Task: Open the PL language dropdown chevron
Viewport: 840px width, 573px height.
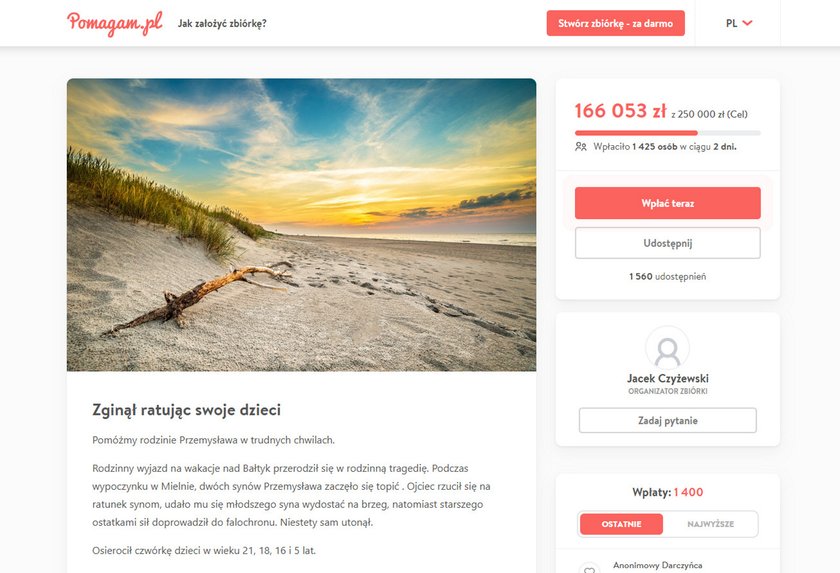Action: tap(747, 23)
